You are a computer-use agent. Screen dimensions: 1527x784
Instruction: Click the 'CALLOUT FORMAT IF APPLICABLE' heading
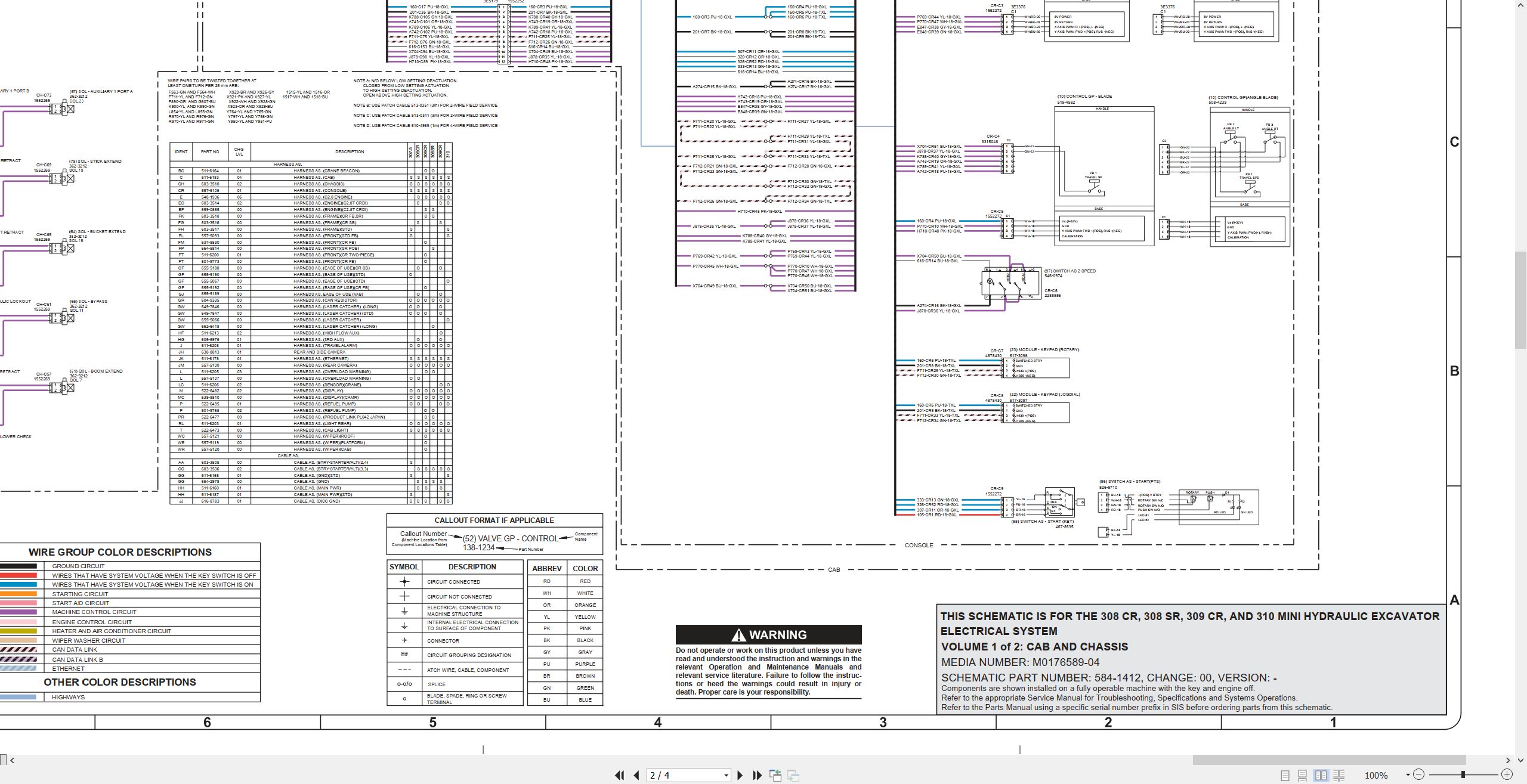point(494,520)
